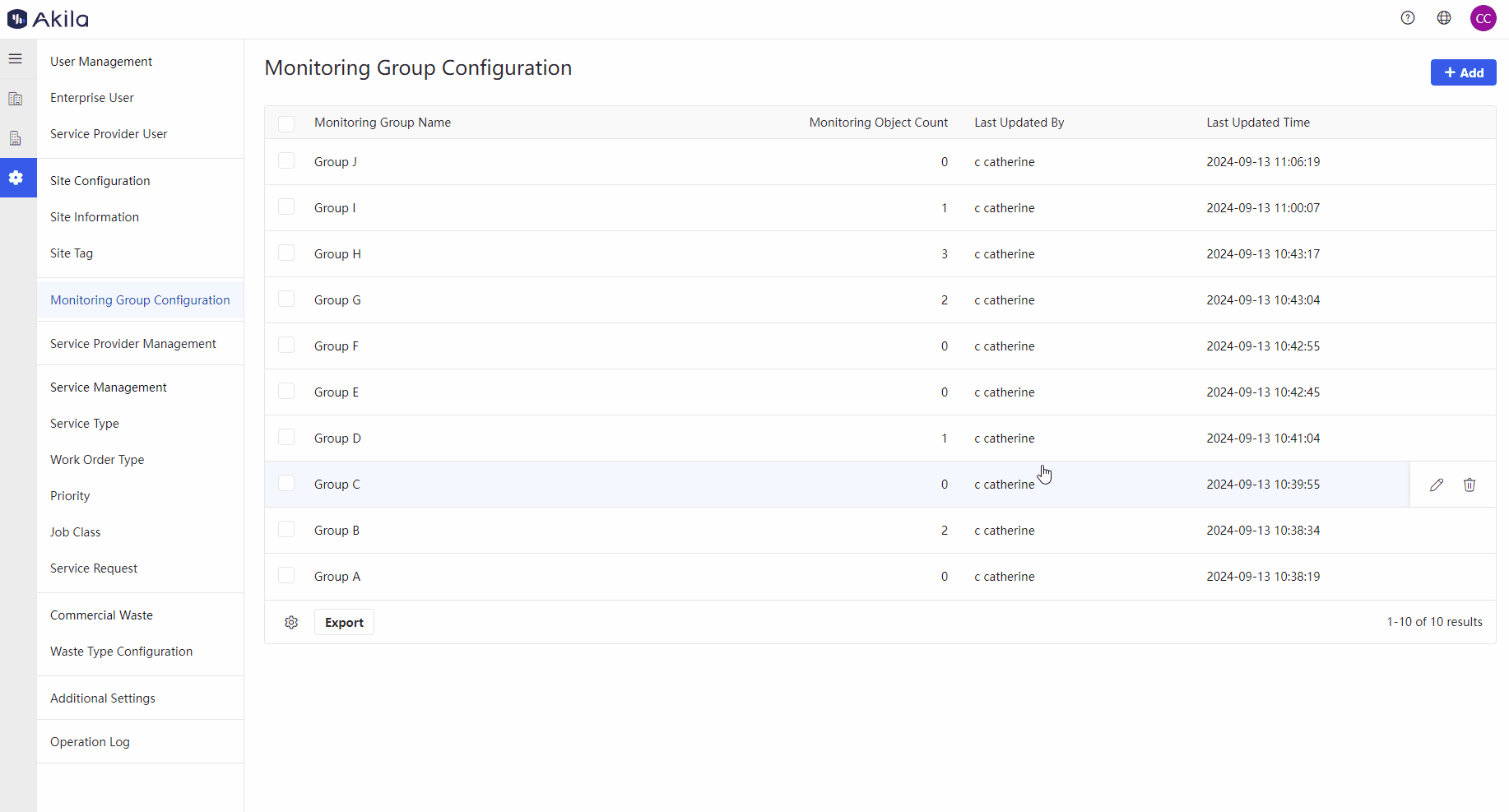Click Monitoring Object Count column header
The width and height of the screenshot is (1509, 812).
point(878,123)
